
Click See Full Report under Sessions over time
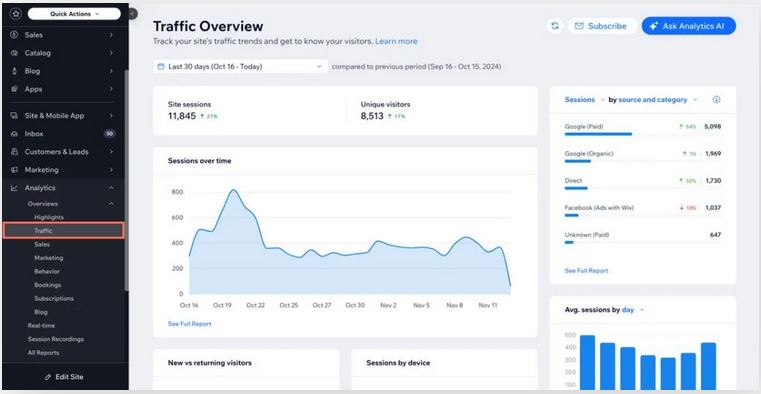tap(189, 324)
